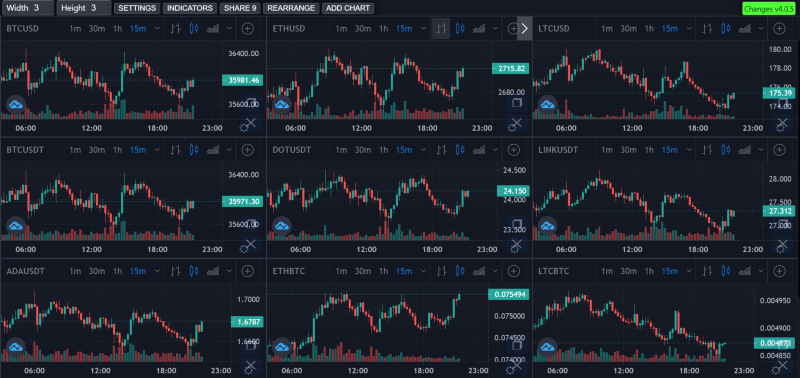The height and width of the screenshot is (378, 800).
Task: Switch ETHUSD panel to bar chart style
Action: (441, 29)
